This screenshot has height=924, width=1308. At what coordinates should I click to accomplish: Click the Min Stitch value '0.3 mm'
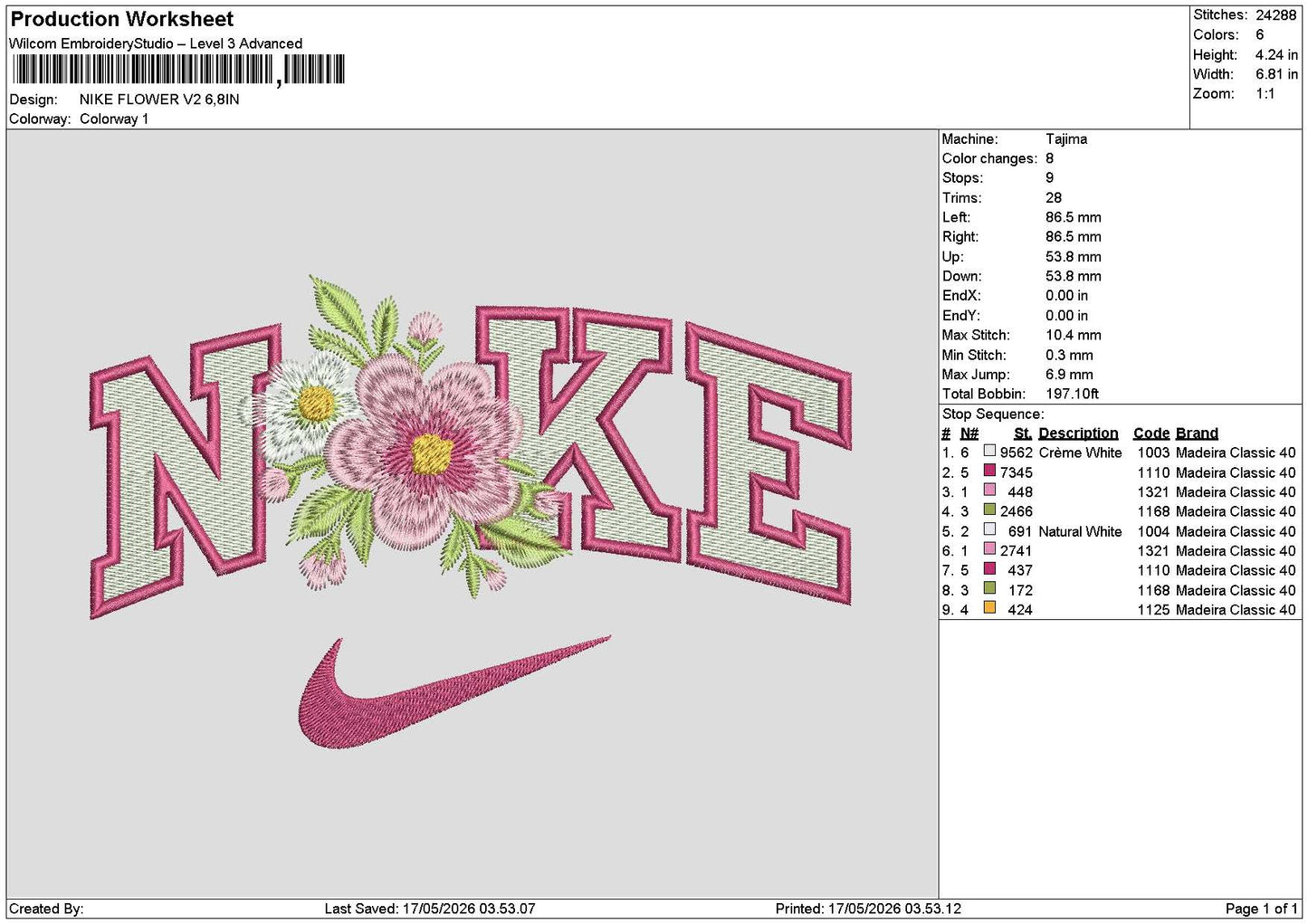coord(1069,355)
